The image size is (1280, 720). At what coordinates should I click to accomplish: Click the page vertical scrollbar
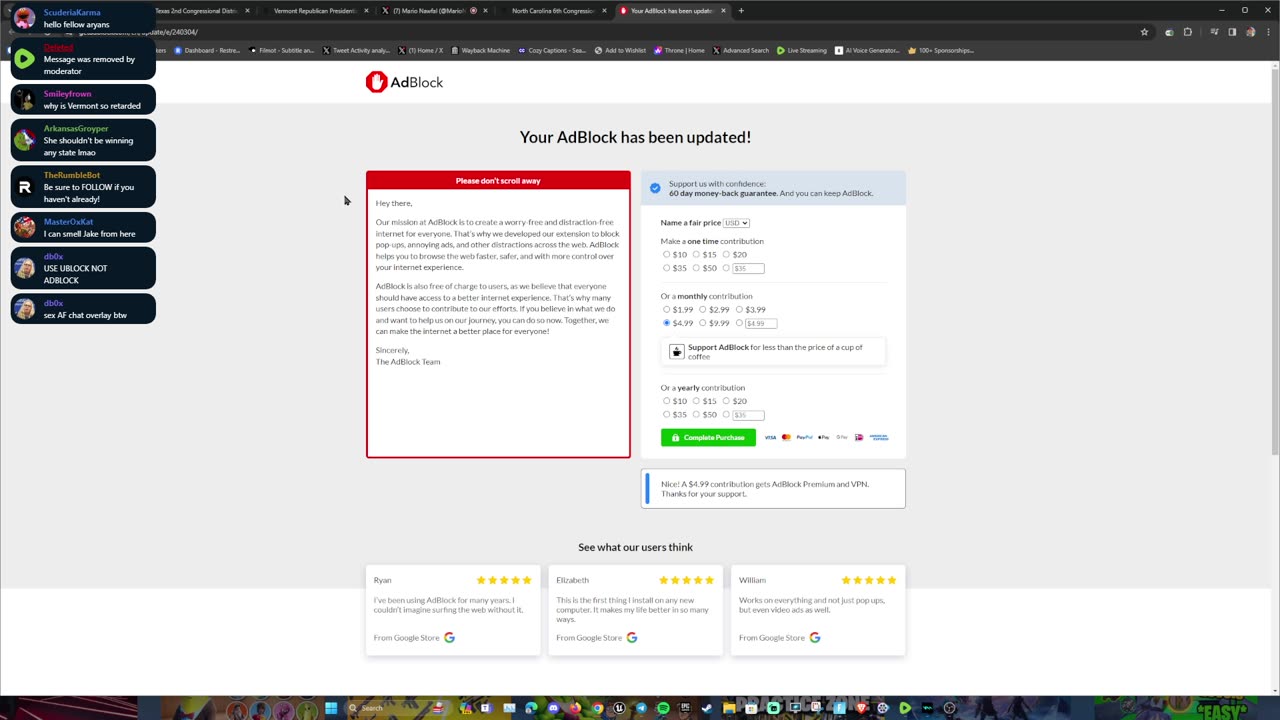1273,260
